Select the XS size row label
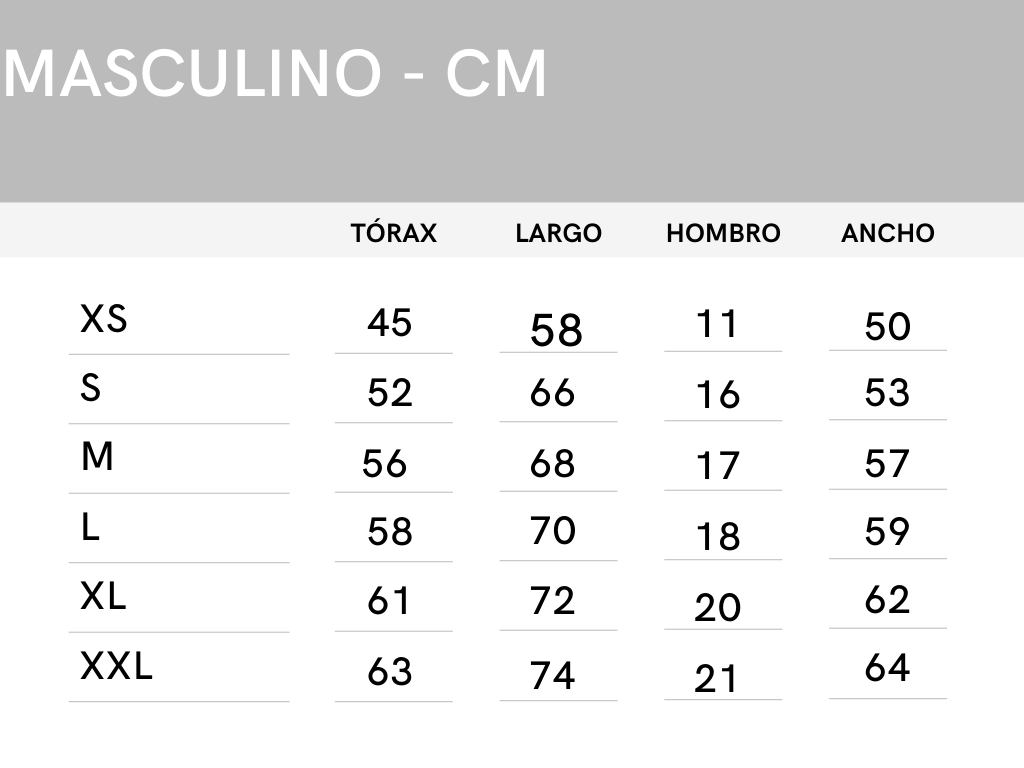The image size is (1024, 768). [104, 320]
